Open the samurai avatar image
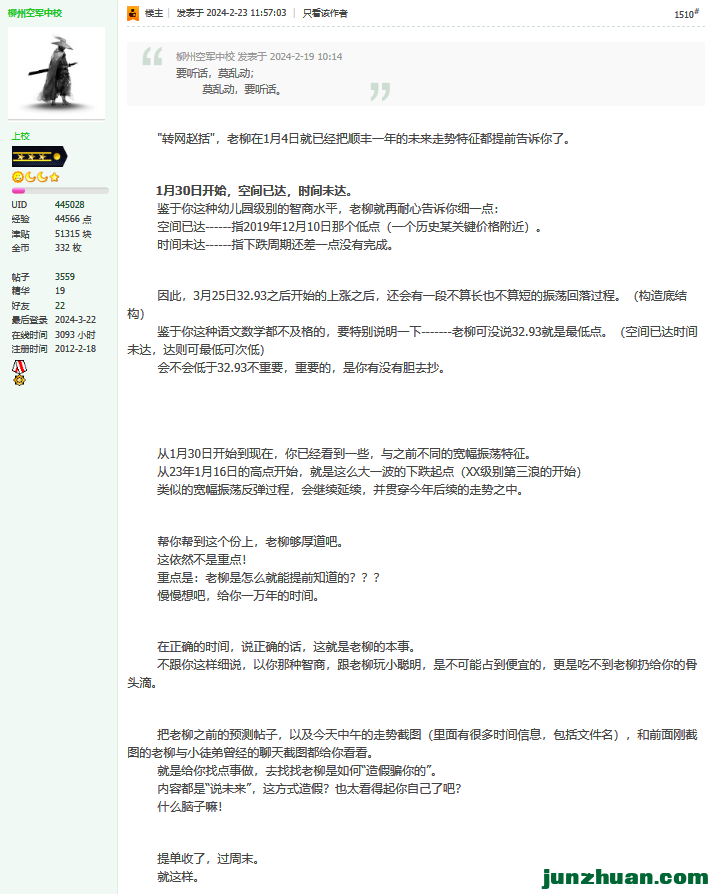The image size is (713, 894). click(56, 70)
